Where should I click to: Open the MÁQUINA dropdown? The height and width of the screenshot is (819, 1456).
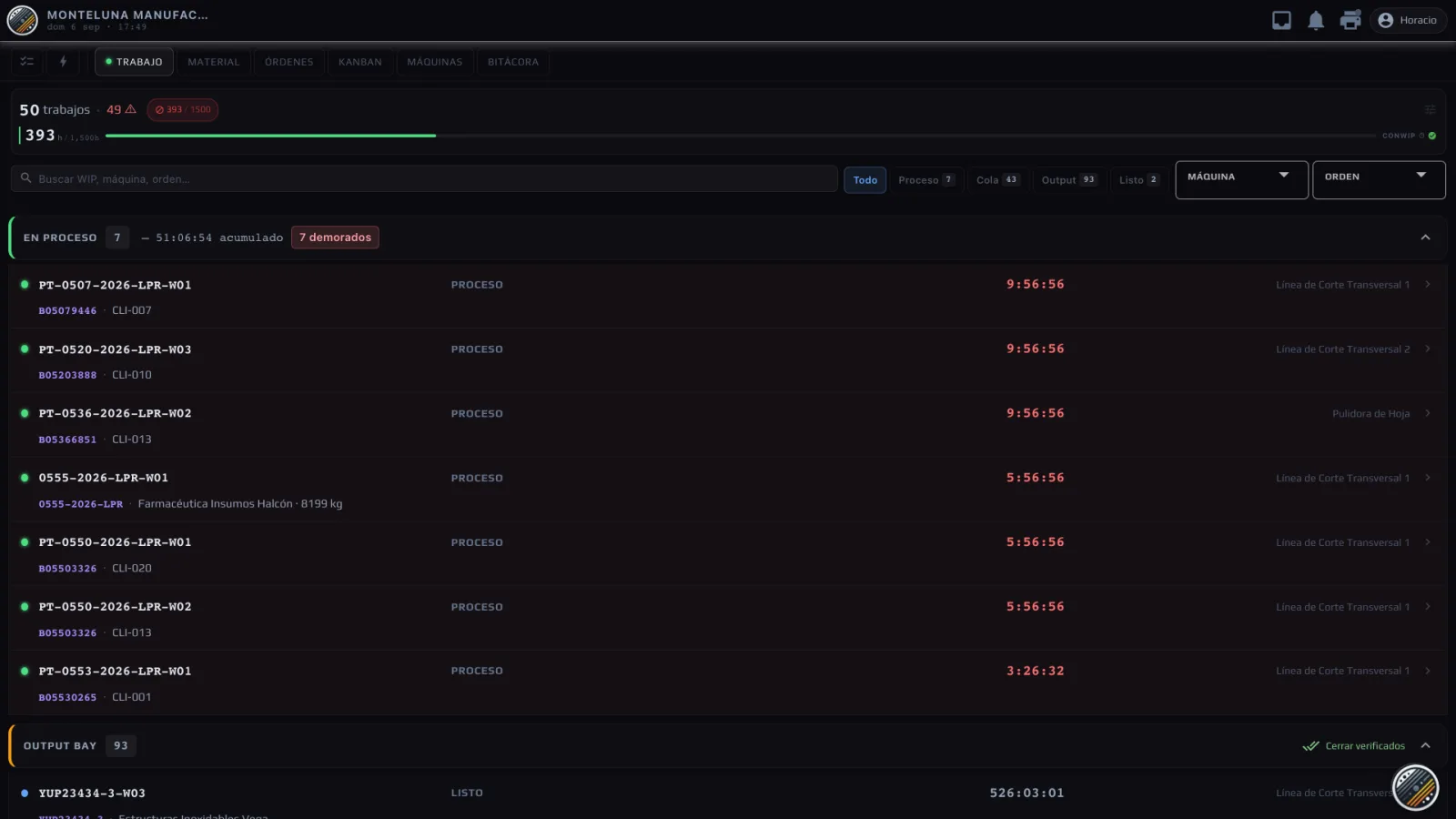[1241, 179]
